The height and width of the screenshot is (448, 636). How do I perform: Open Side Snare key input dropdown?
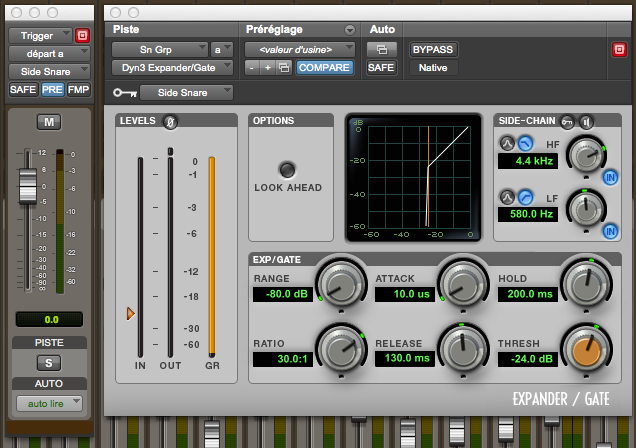point(186,93)
